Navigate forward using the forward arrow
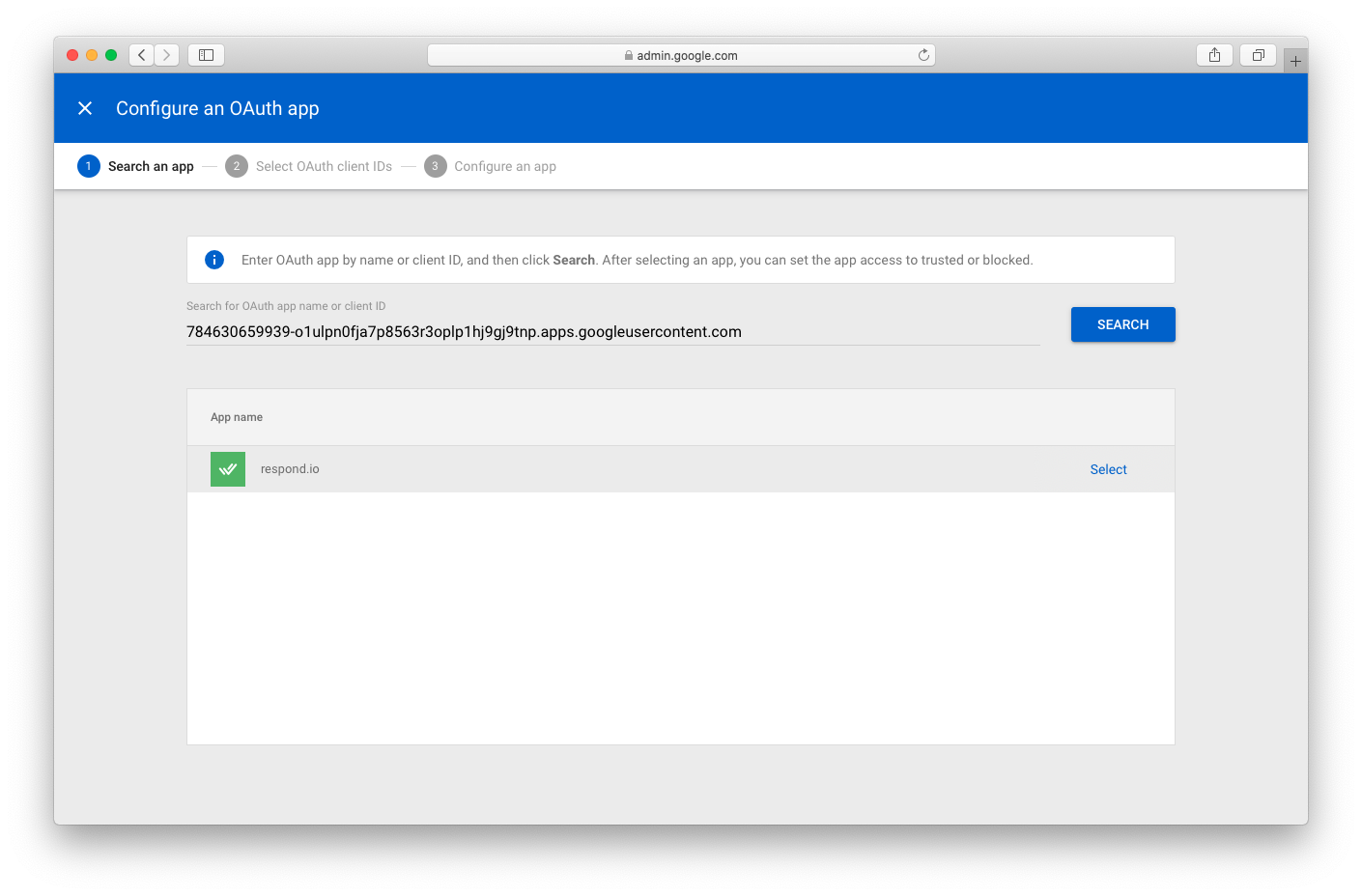This screenshot has height=896, width=1362. coord(166,55)
